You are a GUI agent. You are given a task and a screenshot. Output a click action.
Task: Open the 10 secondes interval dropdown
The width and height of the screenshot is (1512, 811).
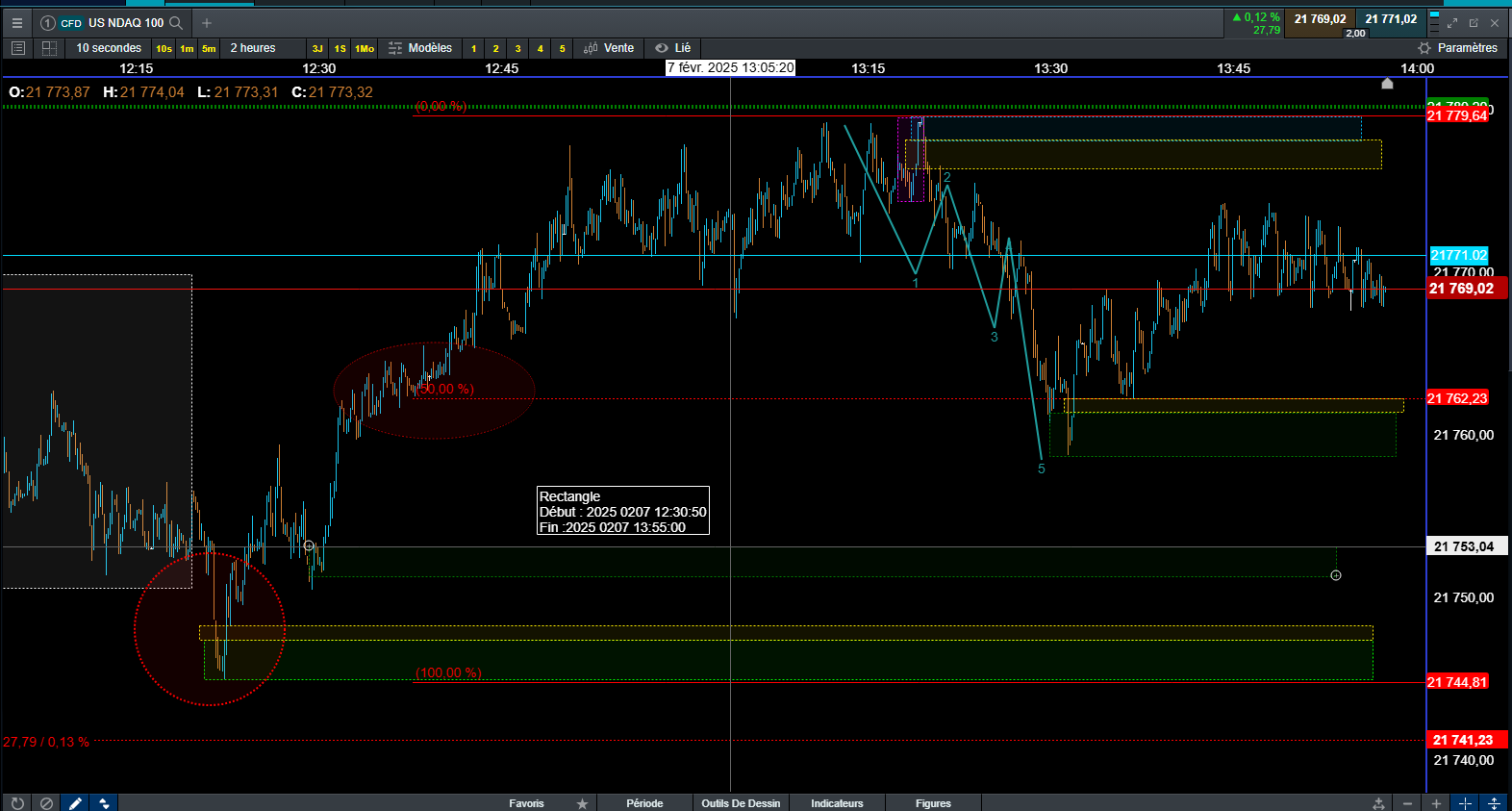[x=109, y=48]
